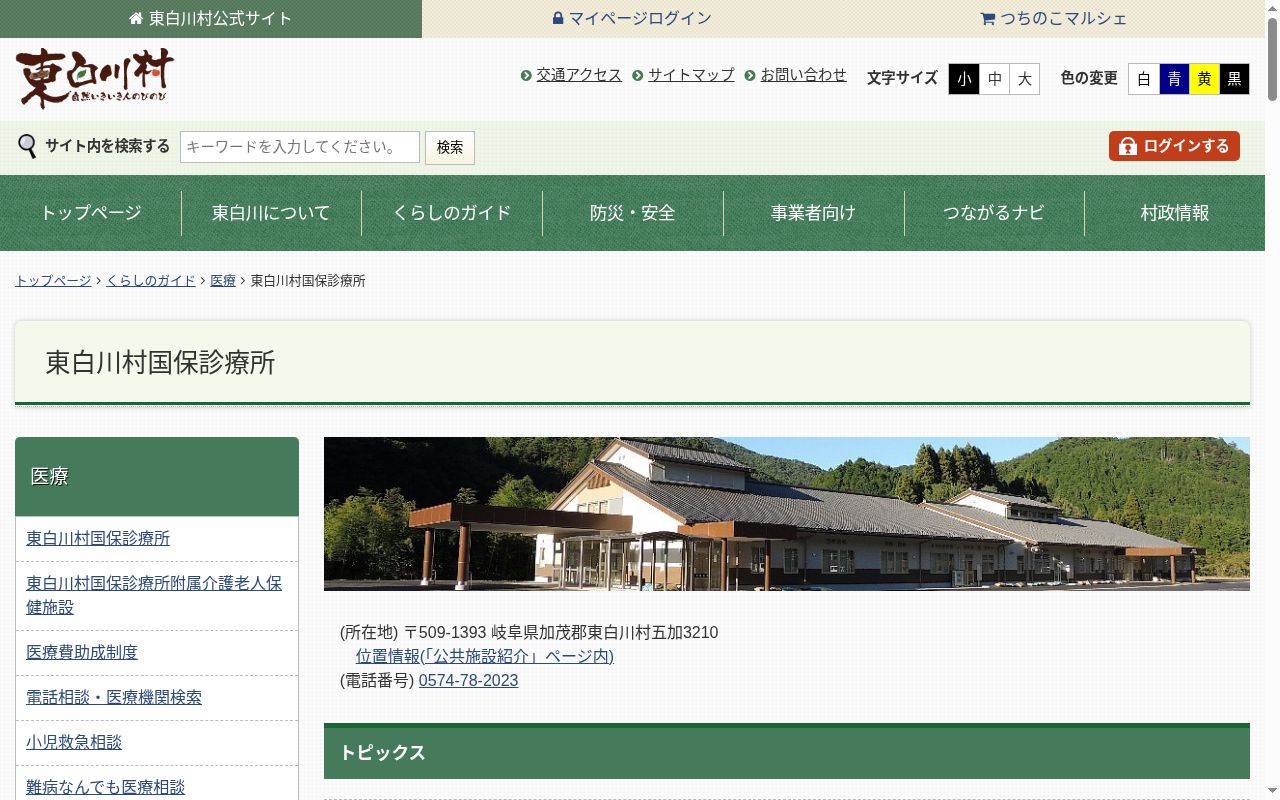Switch color scheme to 白

click(x=1144, y=79)
